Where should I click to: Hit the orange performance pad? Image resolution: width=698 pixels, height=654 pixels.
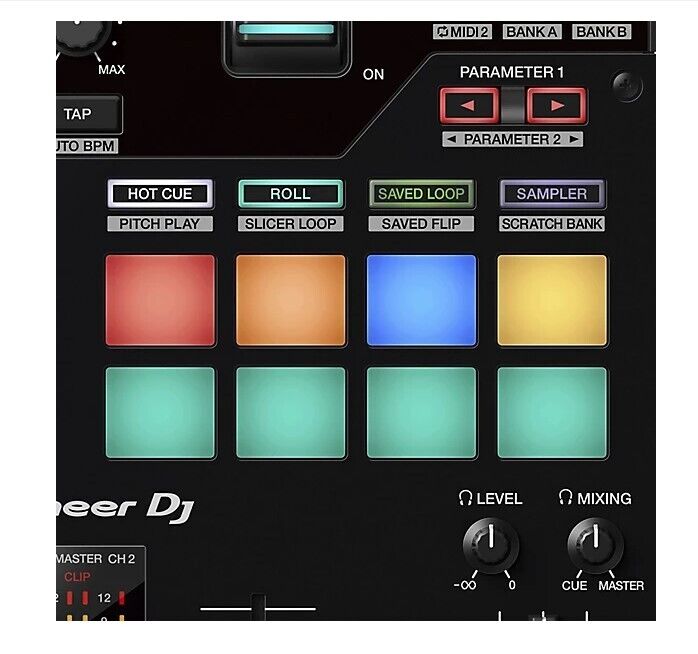(291, 301)
